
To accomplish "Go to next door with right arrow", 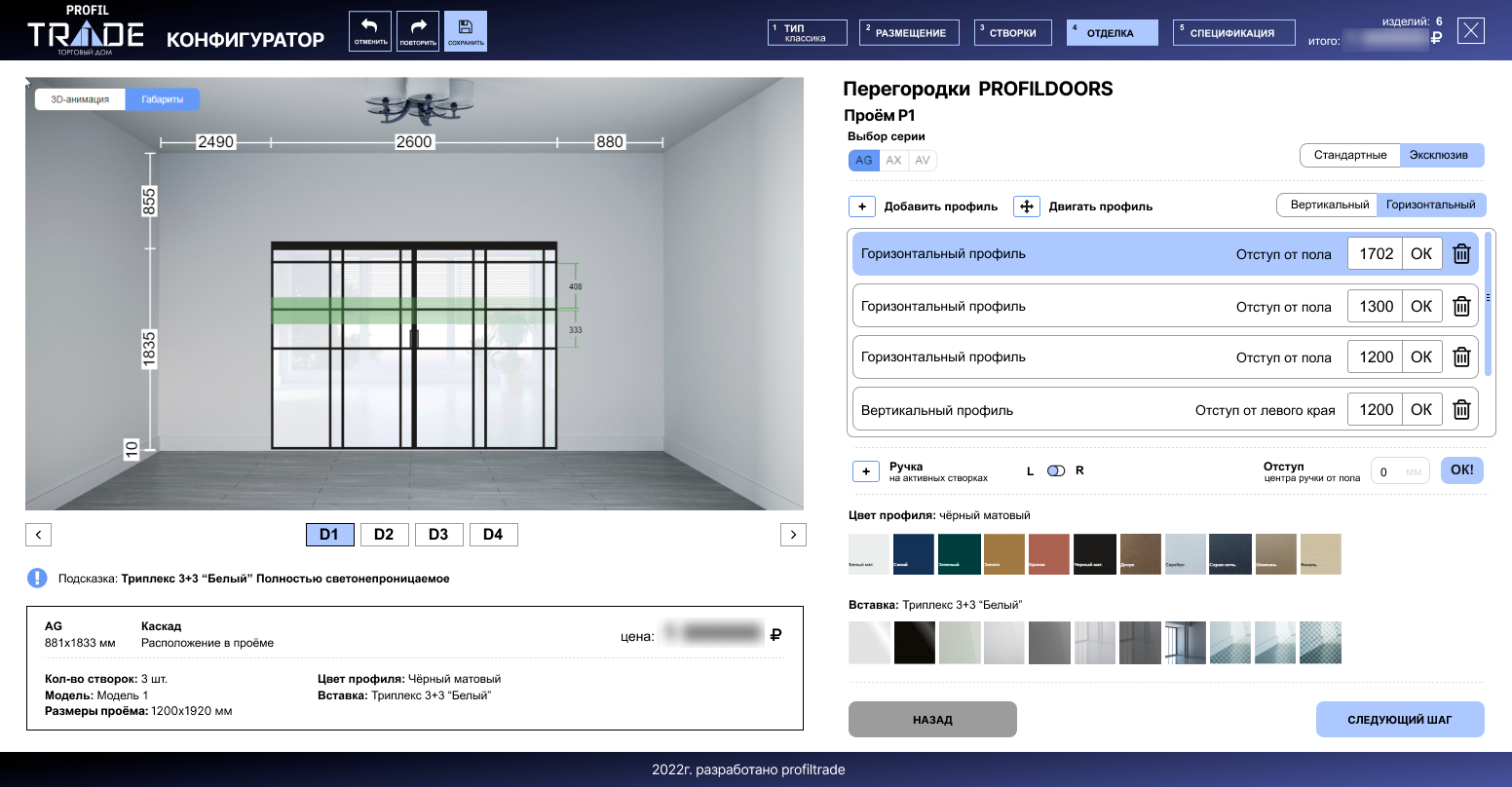I will 793,535.
